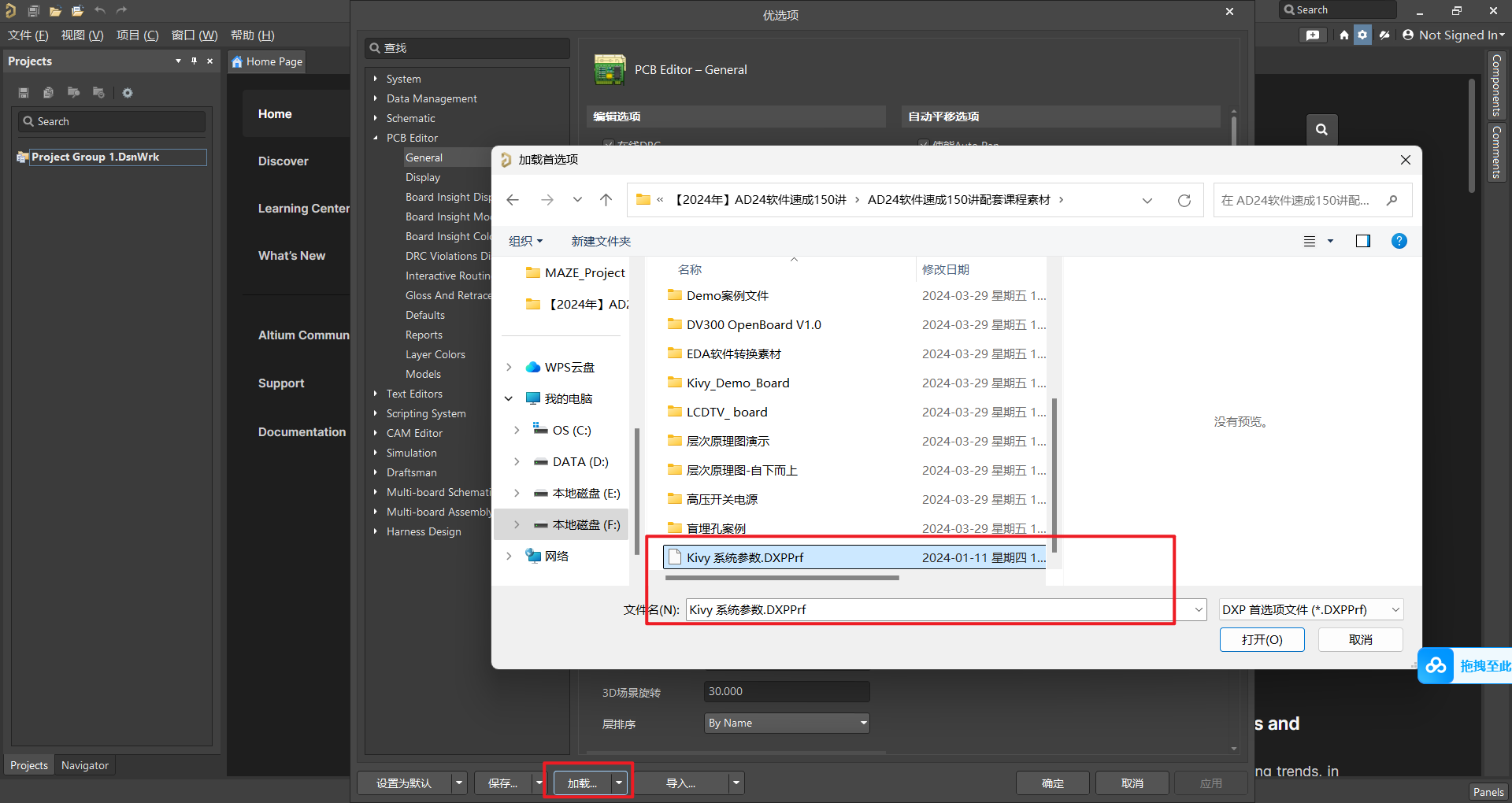Open the file dialog help icon
1512x803 pixels.
(1399, 241)
